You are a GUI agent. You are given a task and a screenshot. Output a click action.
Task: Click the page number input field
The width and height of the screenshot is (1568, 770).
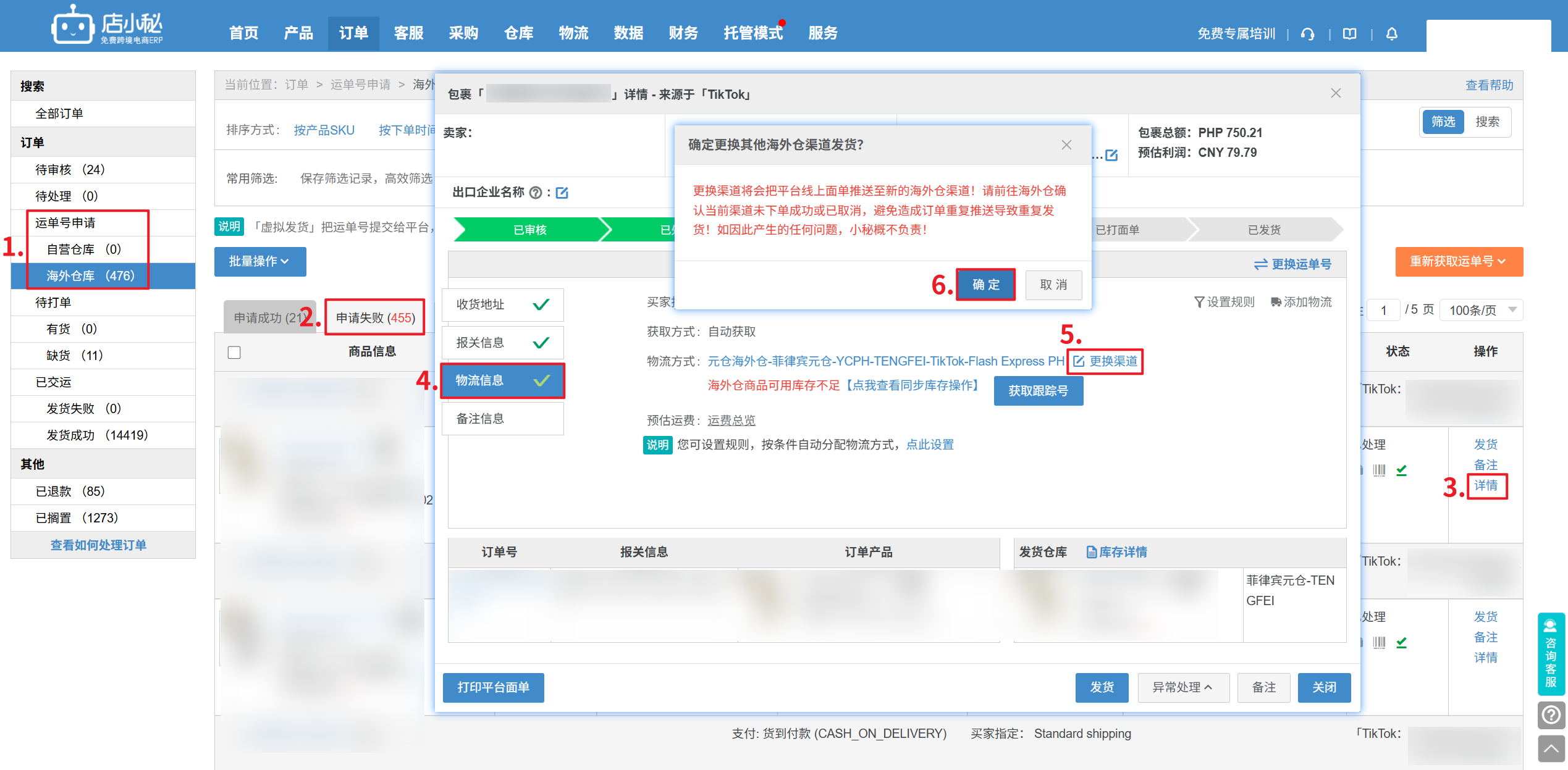click(1384, 310)
